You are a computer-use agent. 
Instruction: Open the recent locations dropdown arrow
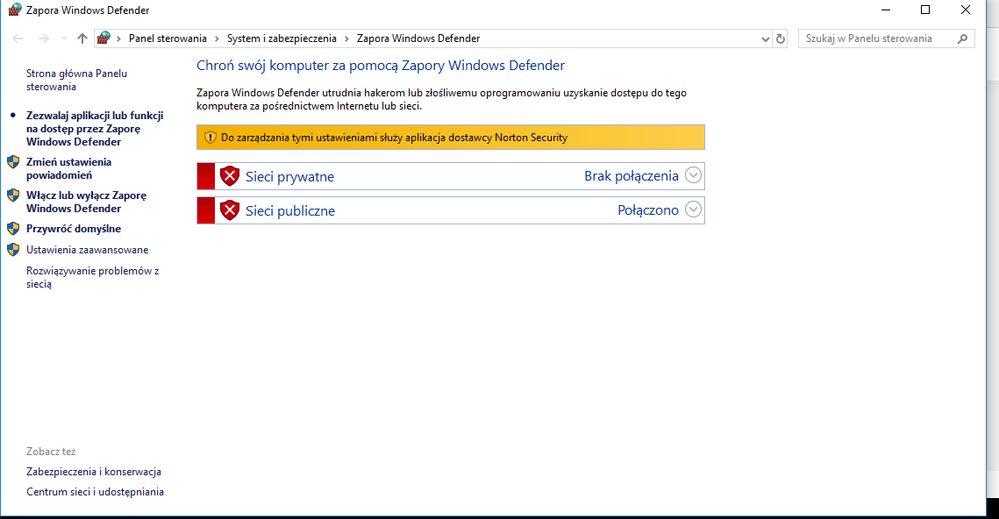click(x=64, y=39)
